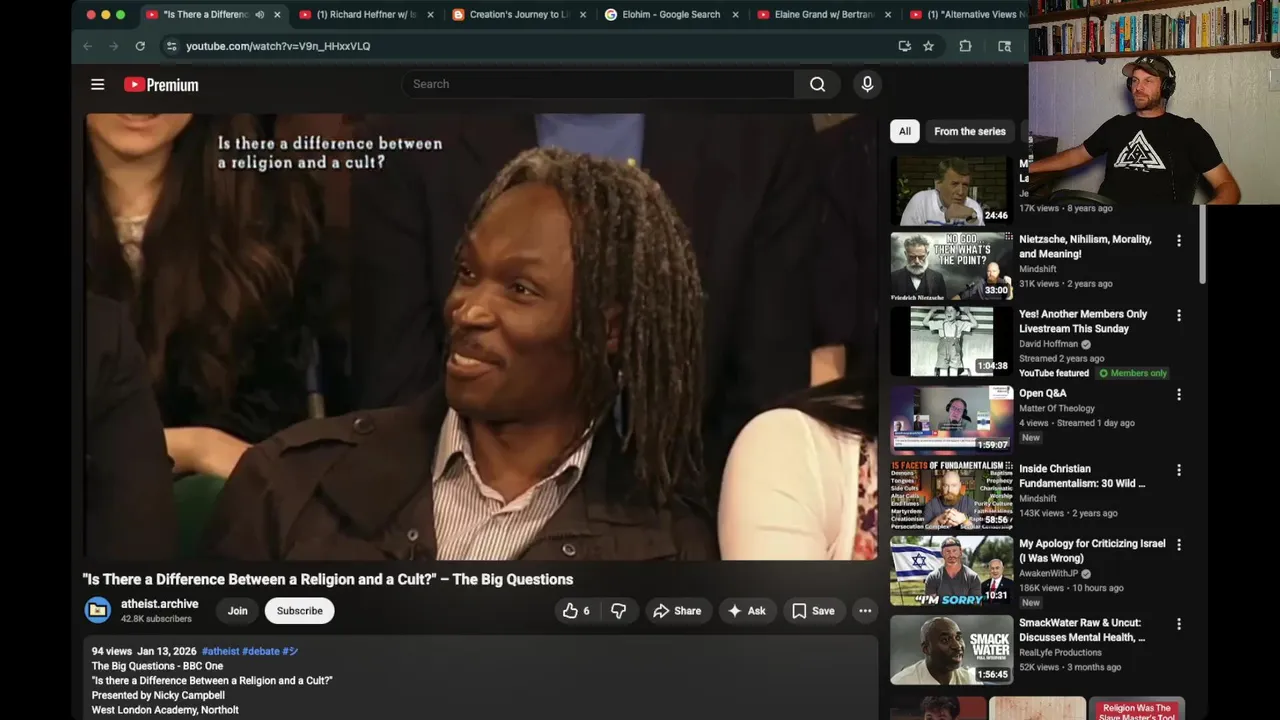This screenshot has width=1280, height=720.
Task: Open Chrome extensions puzzle icon
Action: tap(965, 46)
